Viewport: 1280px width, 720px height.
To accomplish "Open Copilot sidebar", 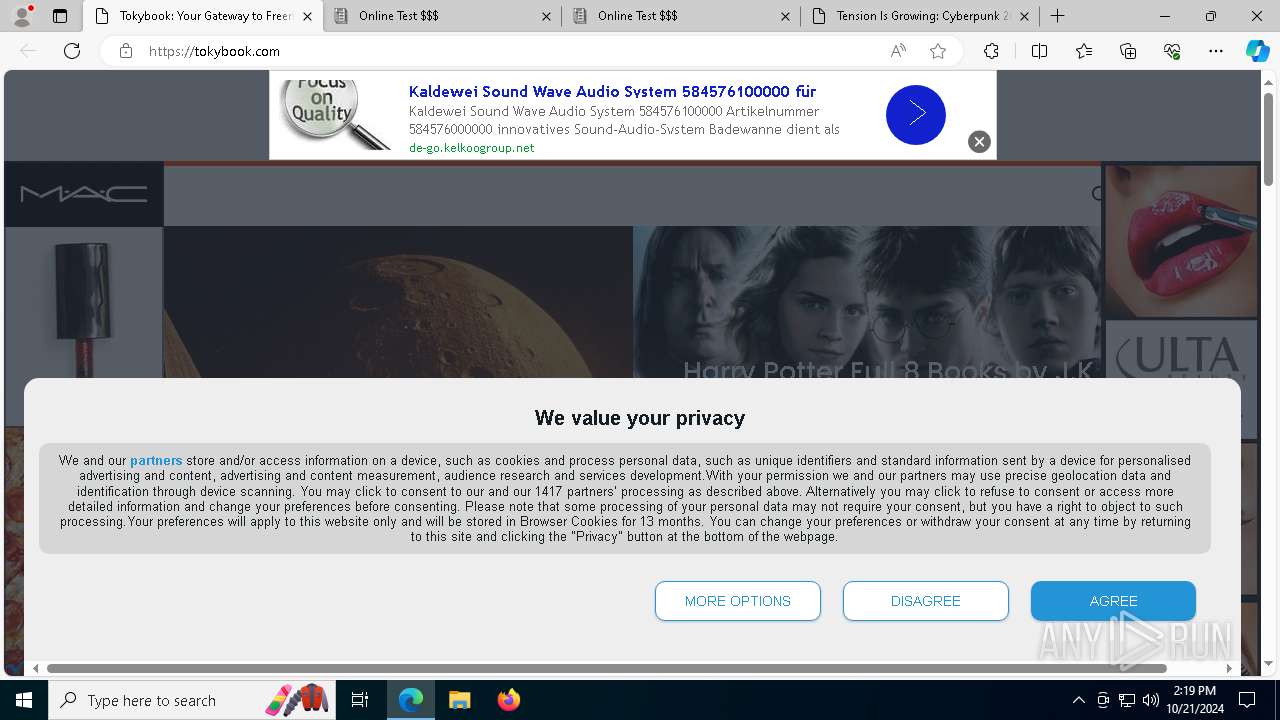I will point(1257,51).
